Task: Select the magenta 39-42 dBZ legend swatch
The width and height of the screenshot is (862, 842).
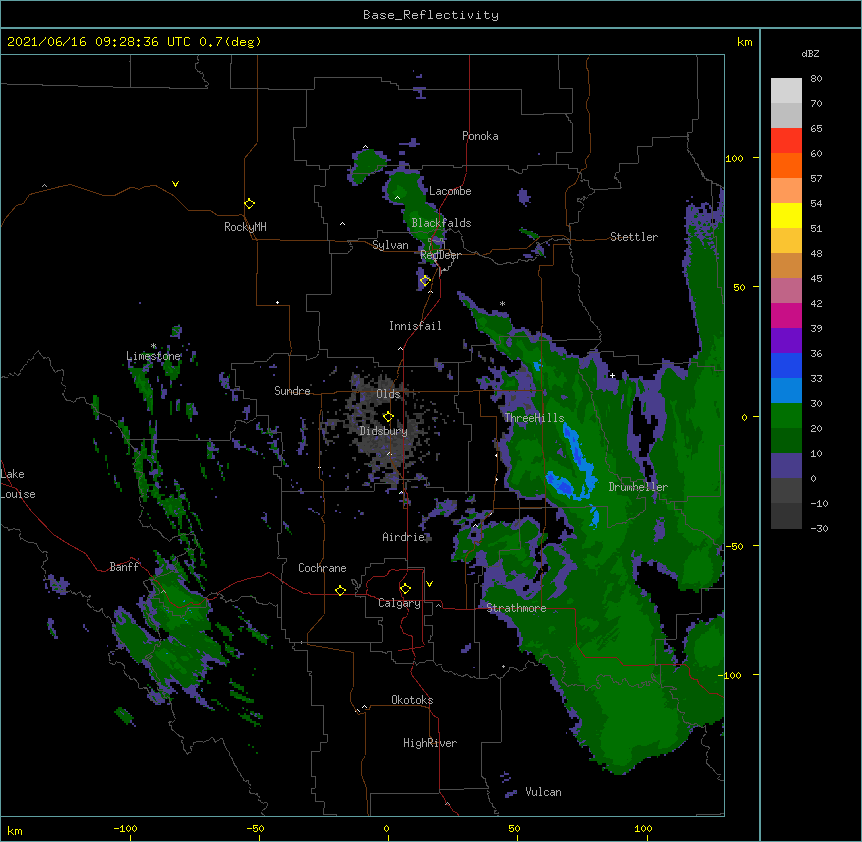Action: click(x=786, y=315)
